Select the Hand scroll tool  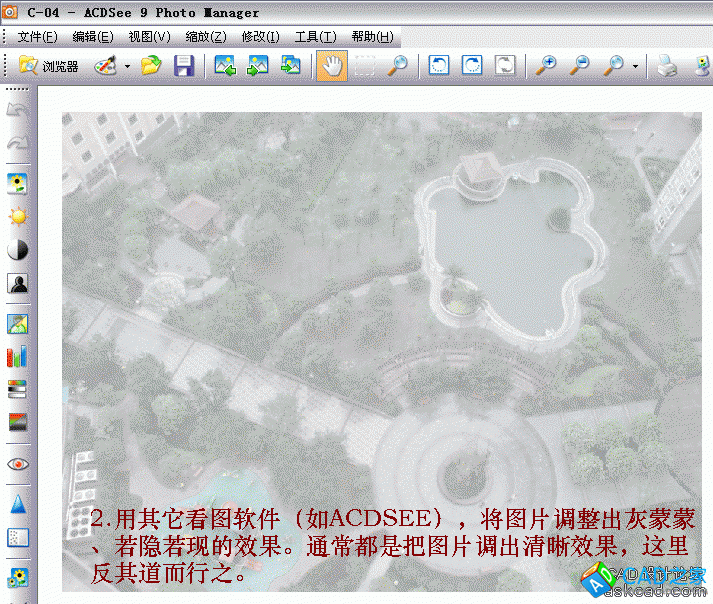332,66
